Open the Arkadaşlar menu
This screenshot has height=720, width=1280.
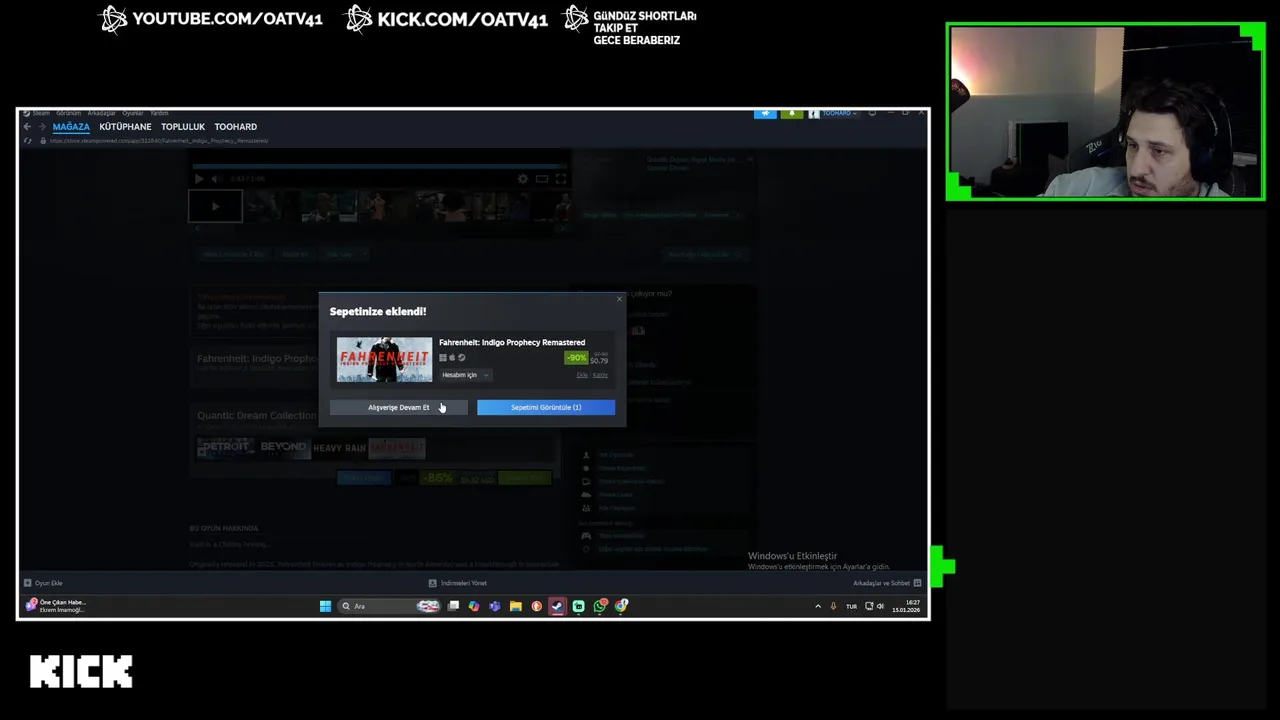[x=101, y=113]
